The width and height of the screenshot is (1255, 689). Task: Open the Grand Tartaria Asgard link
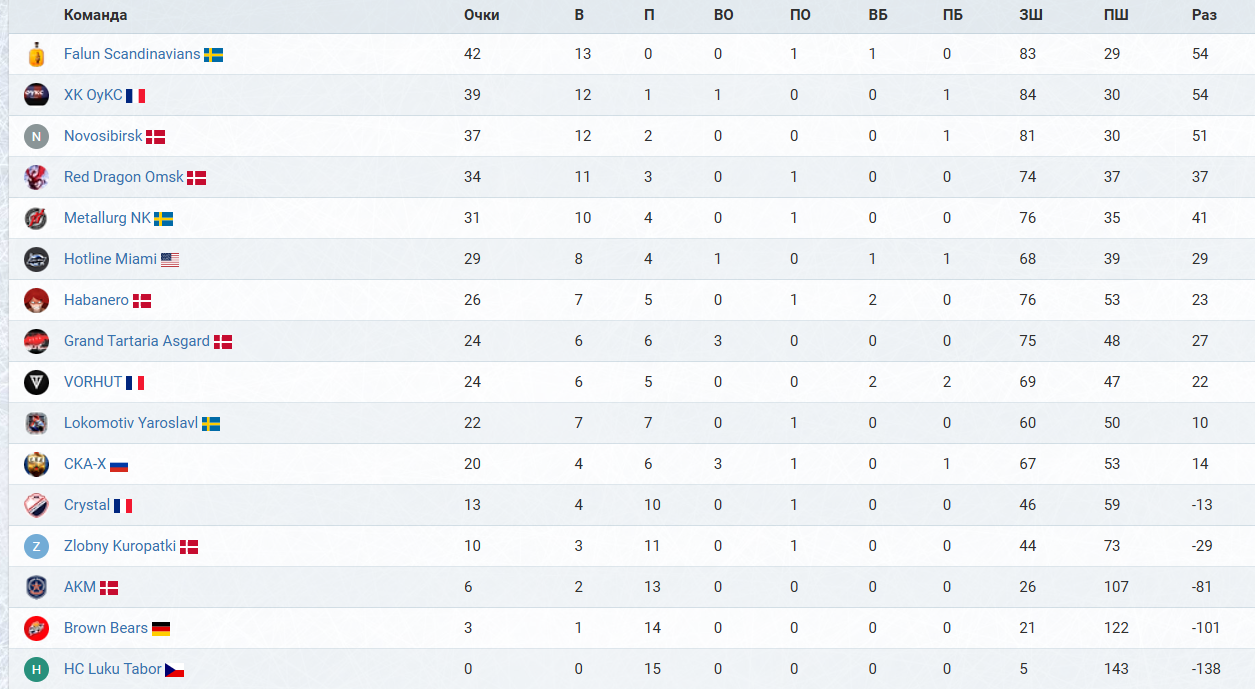(x=137, y=341)
